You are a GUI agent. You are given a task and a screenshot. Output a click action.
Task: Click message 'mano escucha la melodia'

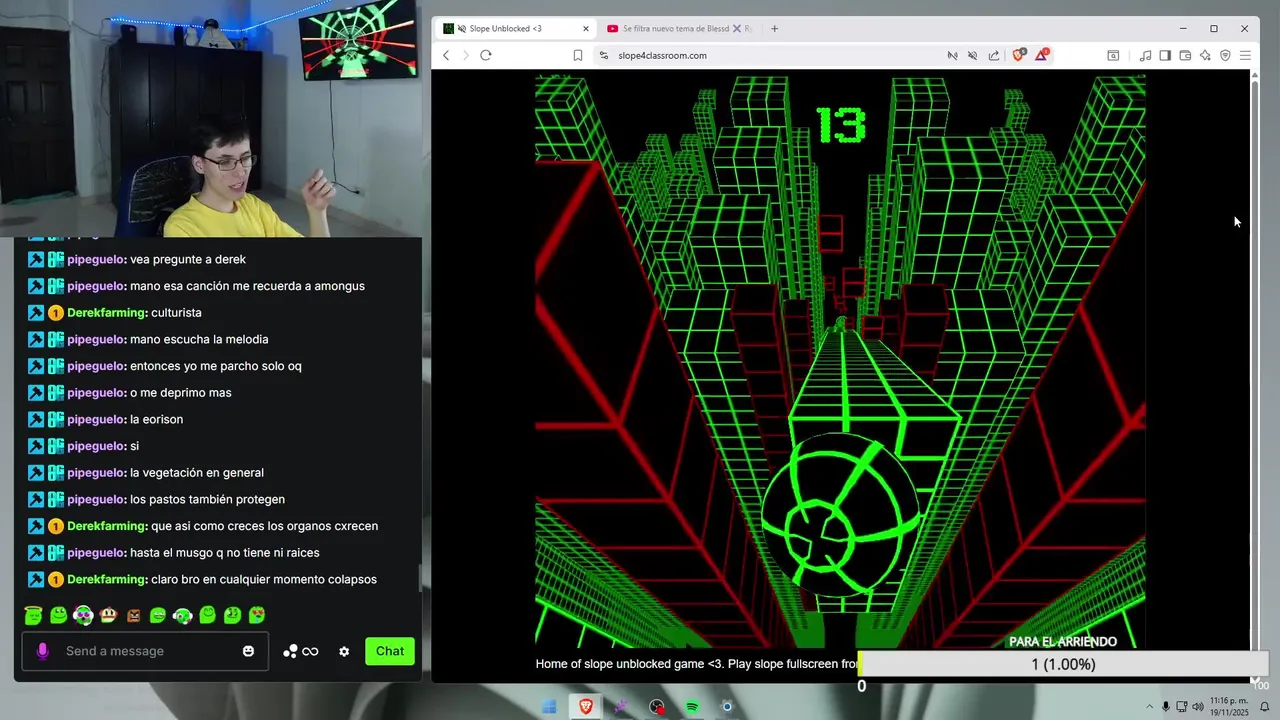199,340
